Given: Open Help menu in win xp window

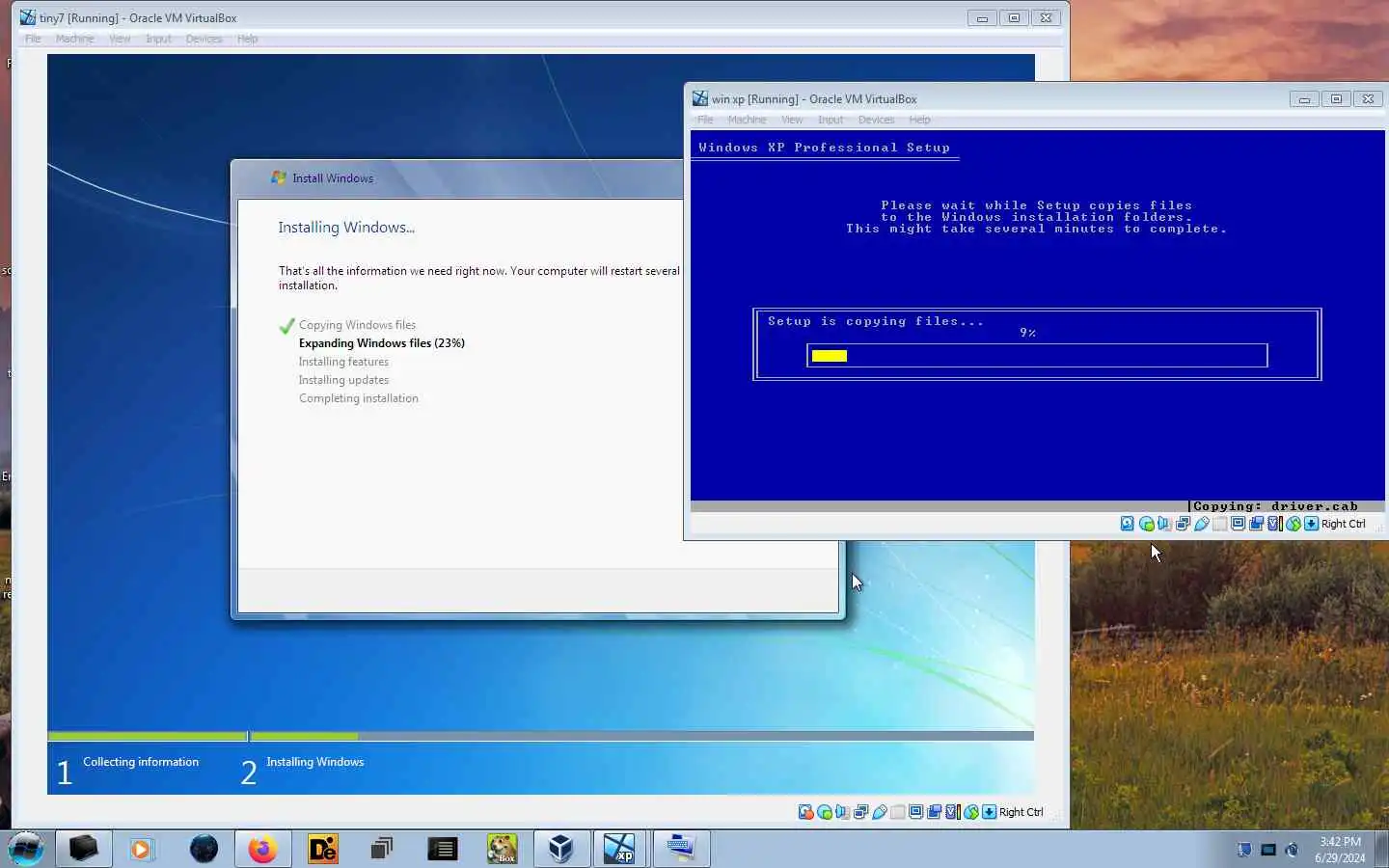Looking at the screenshot, I should tap(920, 120).
